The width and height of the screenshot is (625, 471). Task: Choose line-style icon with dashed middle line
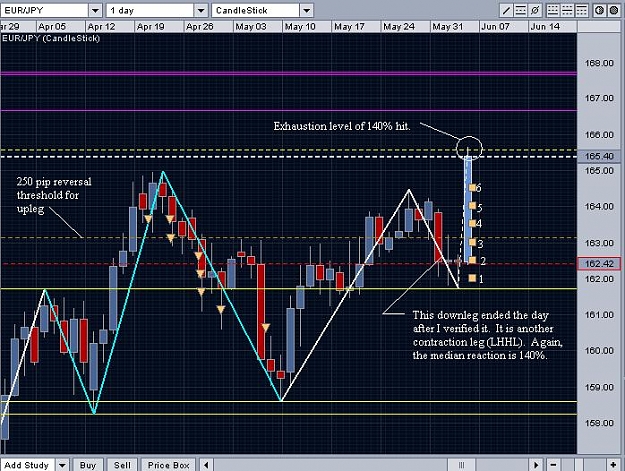(x=521, y=11)
